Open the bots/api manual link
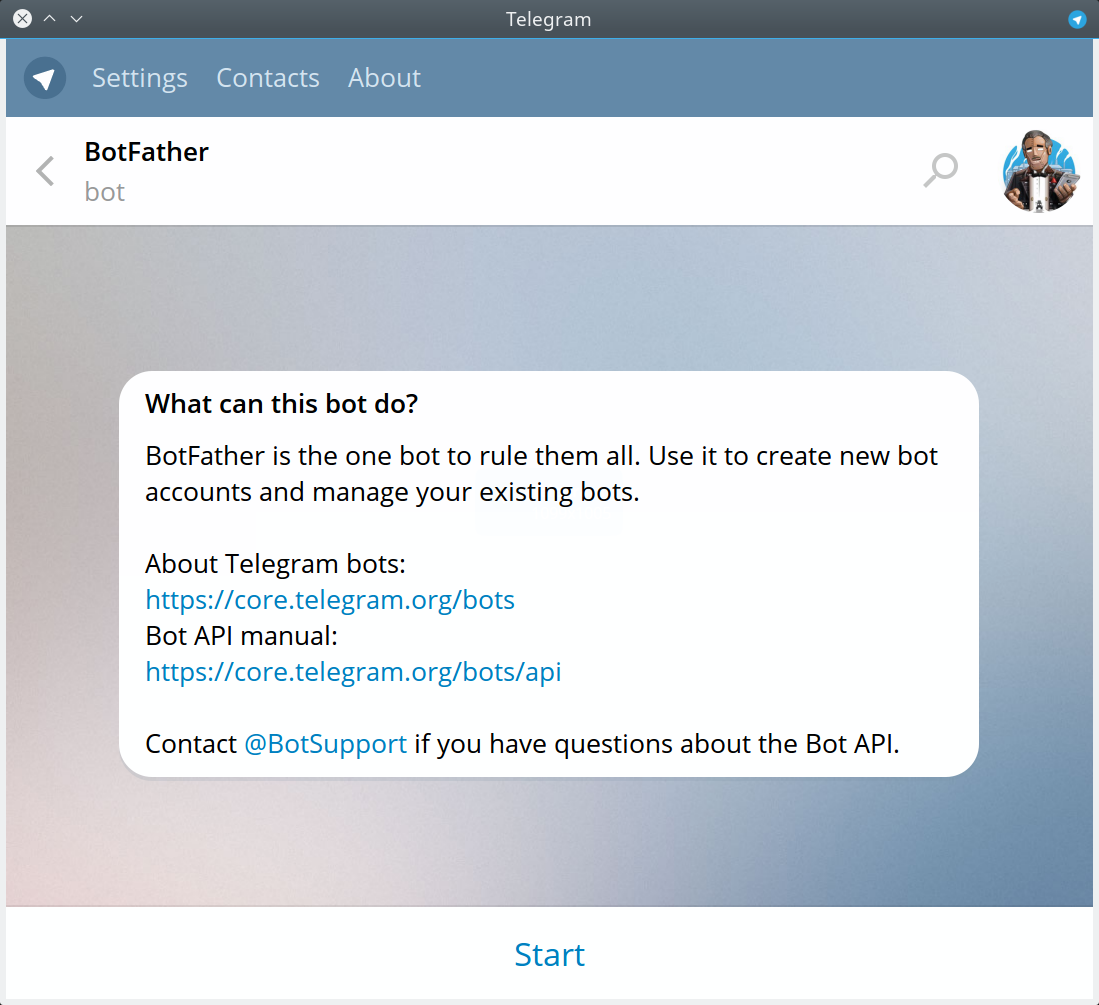1099x1005 pixels. click(353, 671)
